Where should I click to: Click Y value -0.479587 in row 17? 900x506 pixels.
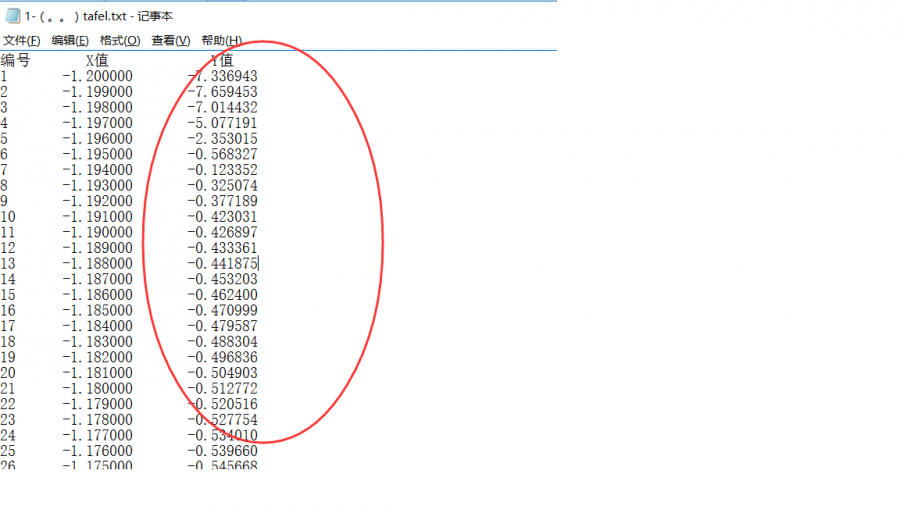point(223,326)
